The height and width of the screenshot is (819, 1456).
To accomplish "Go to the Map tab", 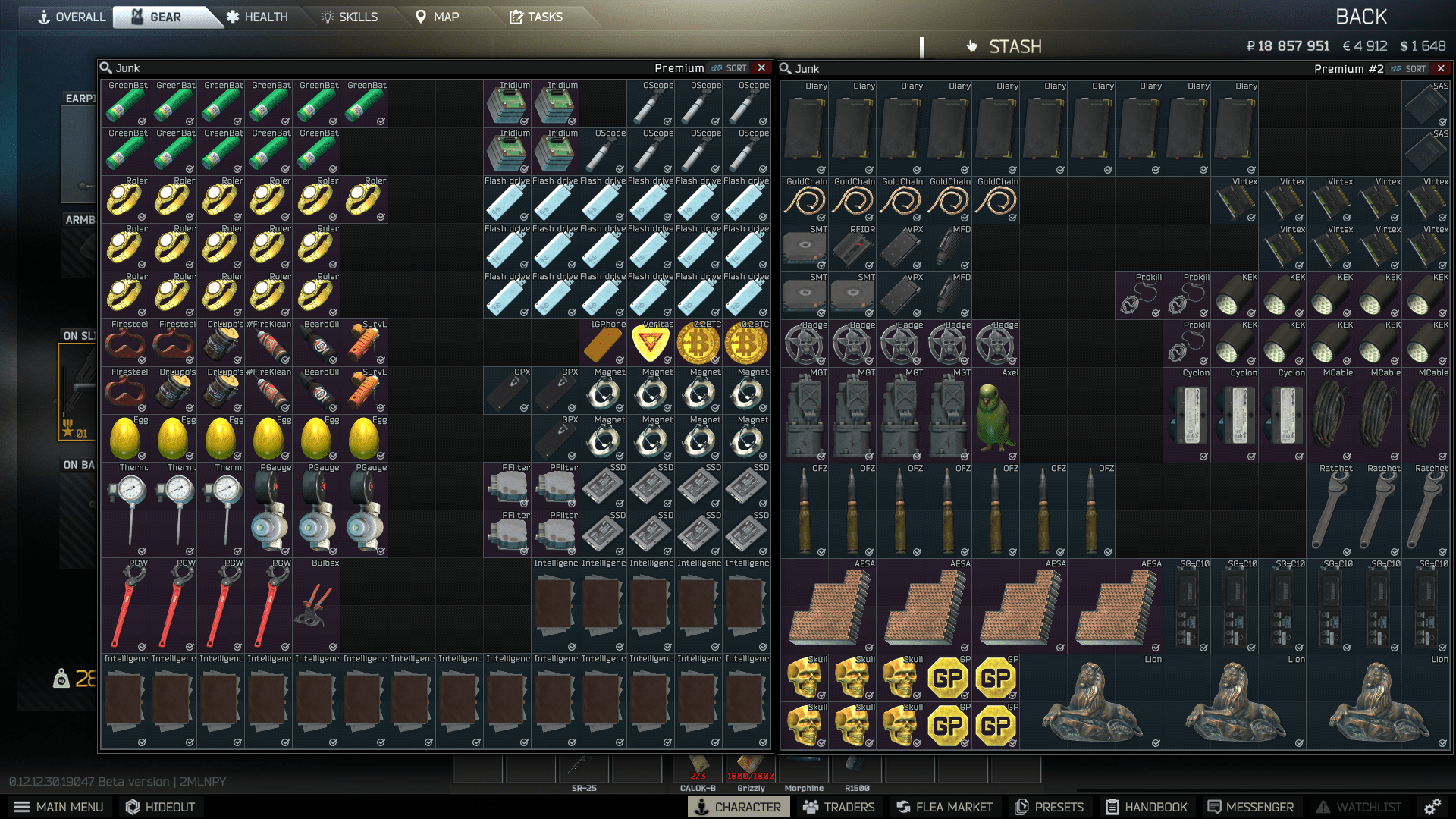I will [x=438, y=17].
